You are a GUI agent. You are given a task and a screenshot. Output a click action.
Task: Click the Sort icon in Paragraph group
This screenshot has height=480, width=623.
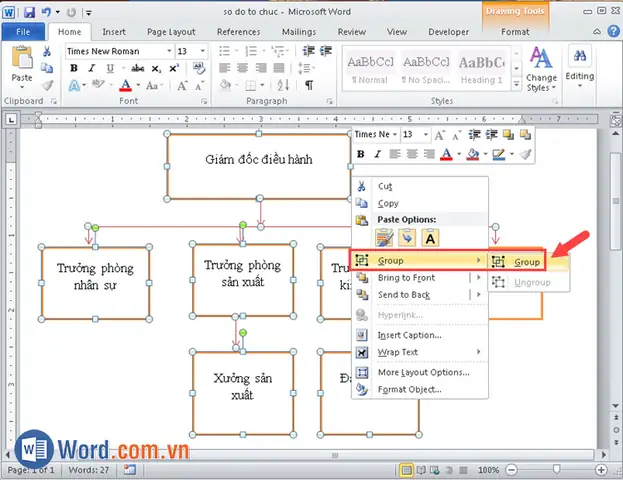[x=283, y=85]
